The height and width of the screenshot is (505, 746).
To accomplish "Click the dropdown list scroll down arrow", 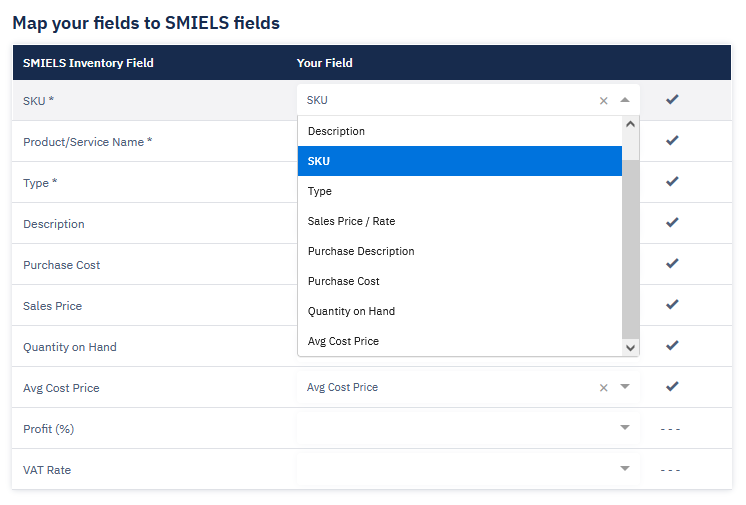I will (630, 348).
